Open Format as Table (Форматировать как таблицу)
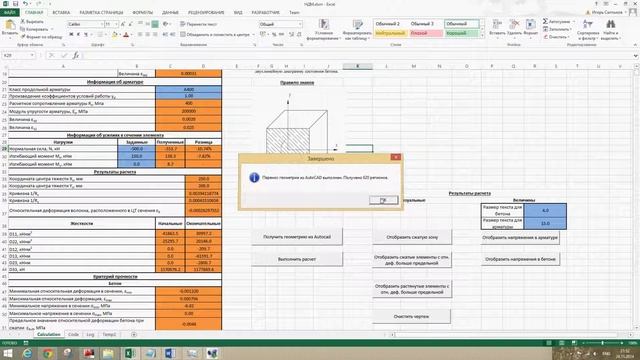 [x=357, y=29]
